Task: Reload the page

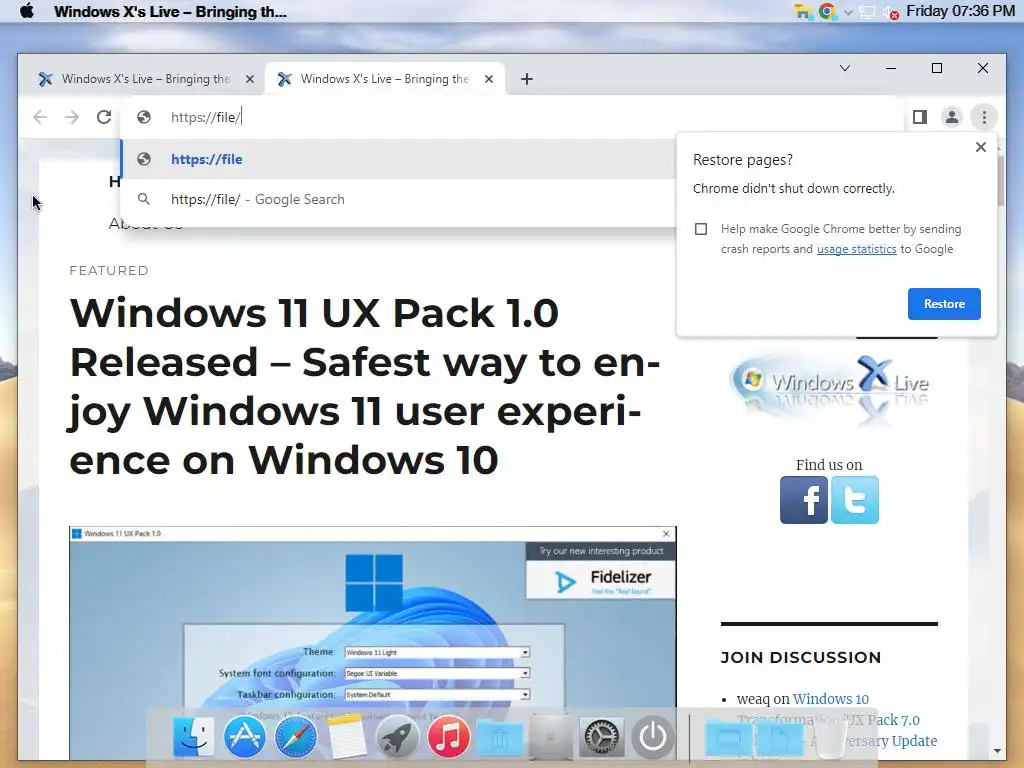Action: tap(104, 117)
